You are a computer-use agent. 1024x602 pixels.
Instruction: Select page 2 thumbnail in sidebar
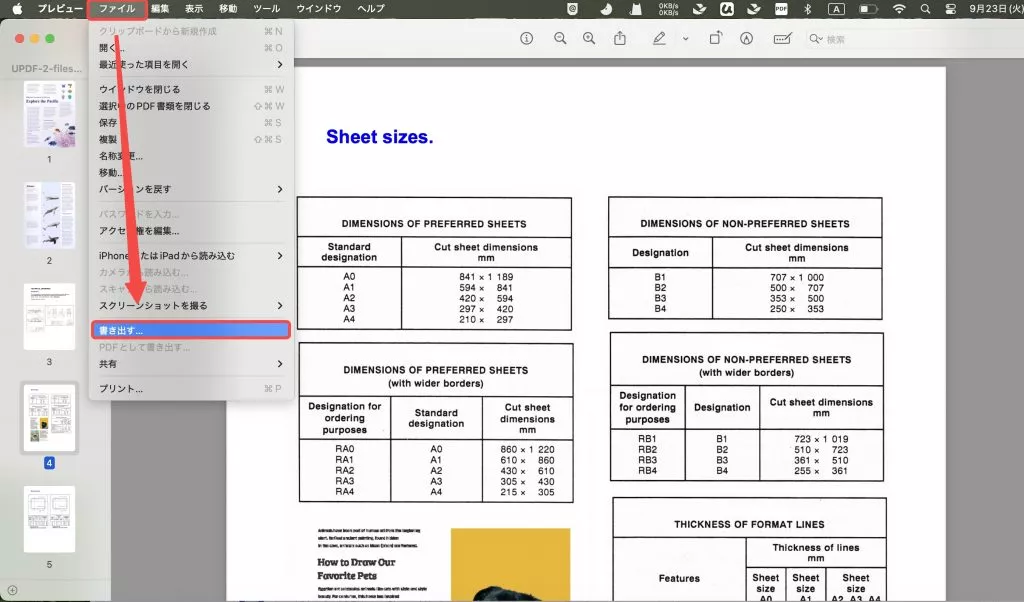(50, 215)
